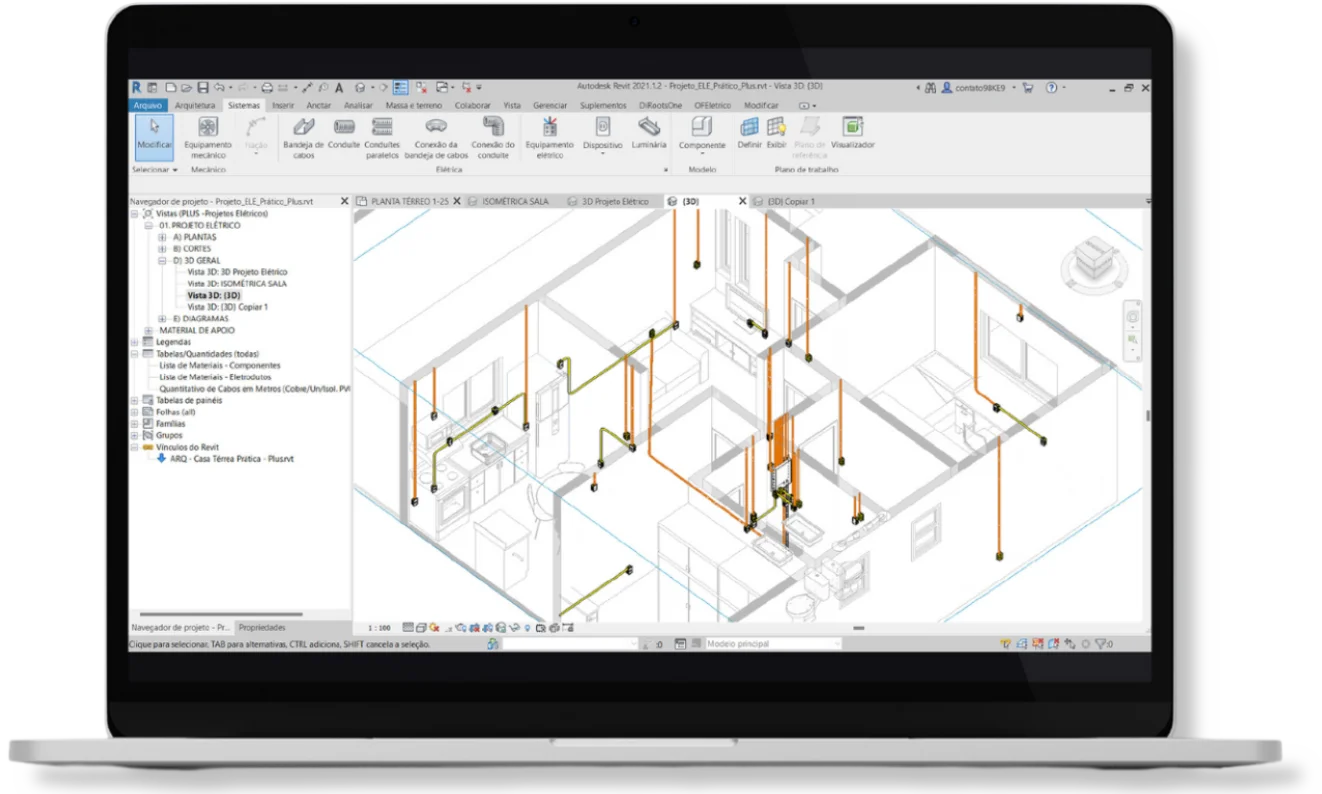Image resolution: width=1322 pixels, height=794 pixels.
Task: Select the Modificar tool in ribbon
Action: pos(154,137)
